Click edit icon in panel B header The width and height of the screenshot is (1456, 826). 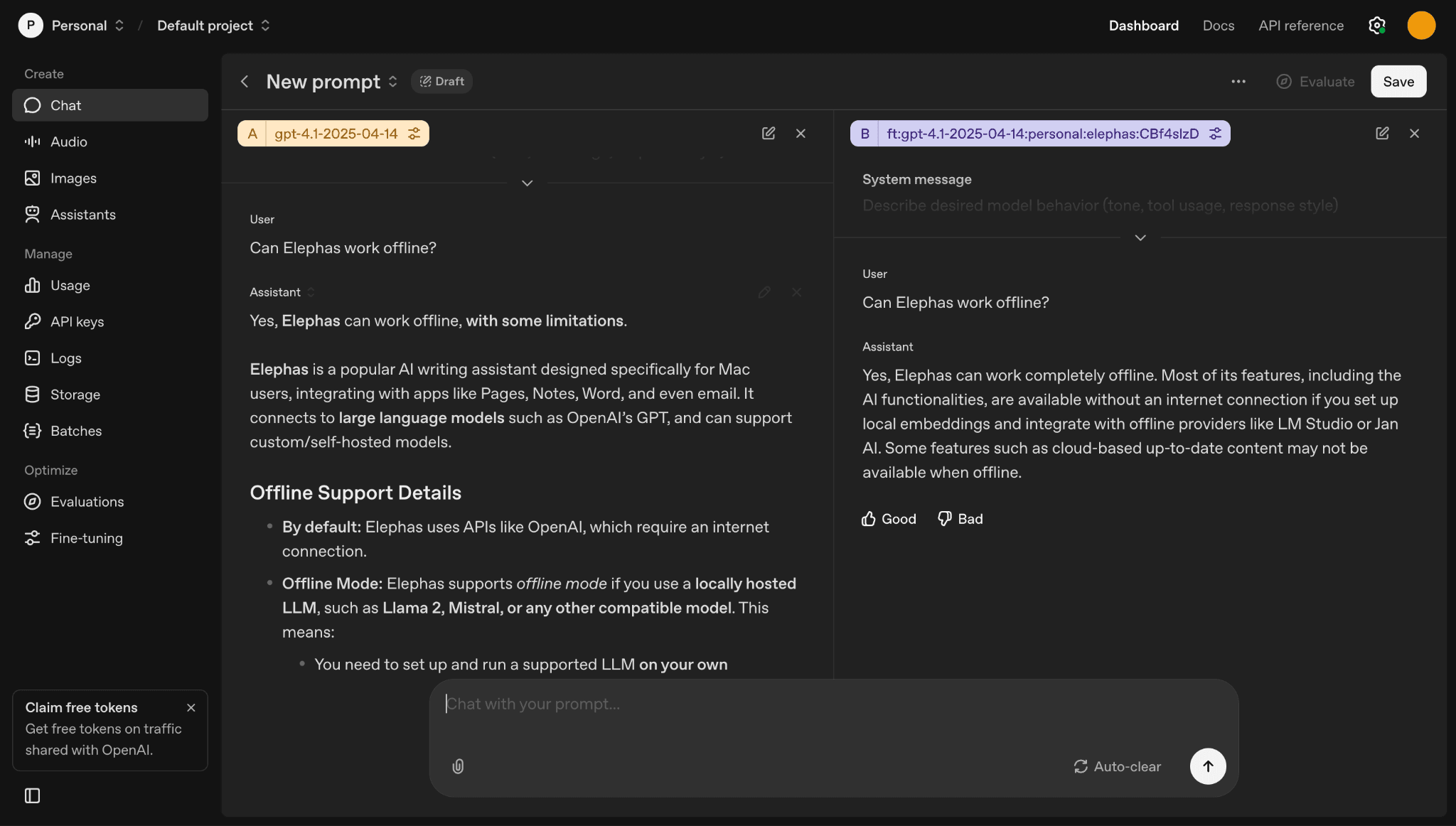click(1381, 134)
